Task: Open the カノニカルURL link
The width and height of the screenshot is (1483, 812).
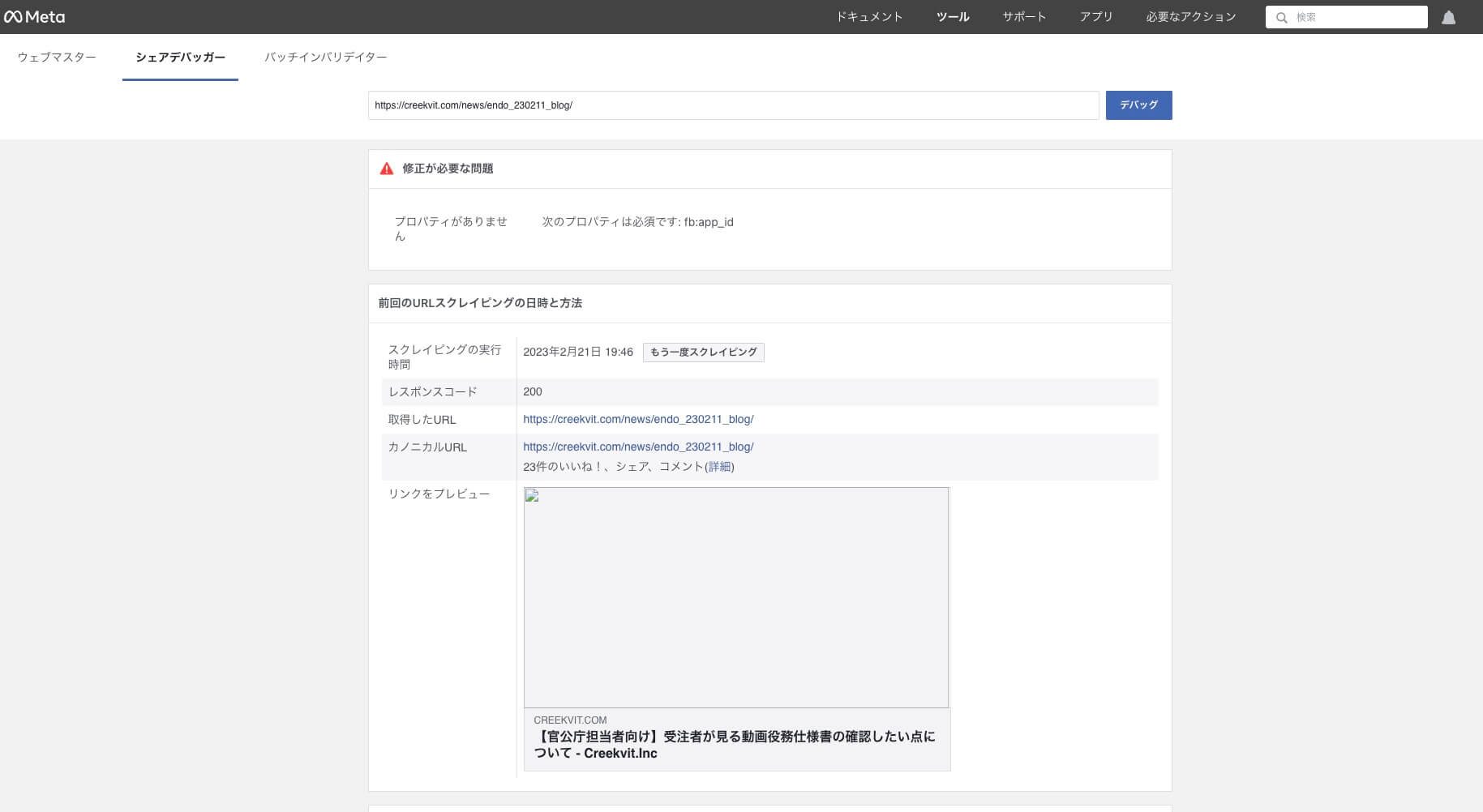Action: tap(638, 447)
